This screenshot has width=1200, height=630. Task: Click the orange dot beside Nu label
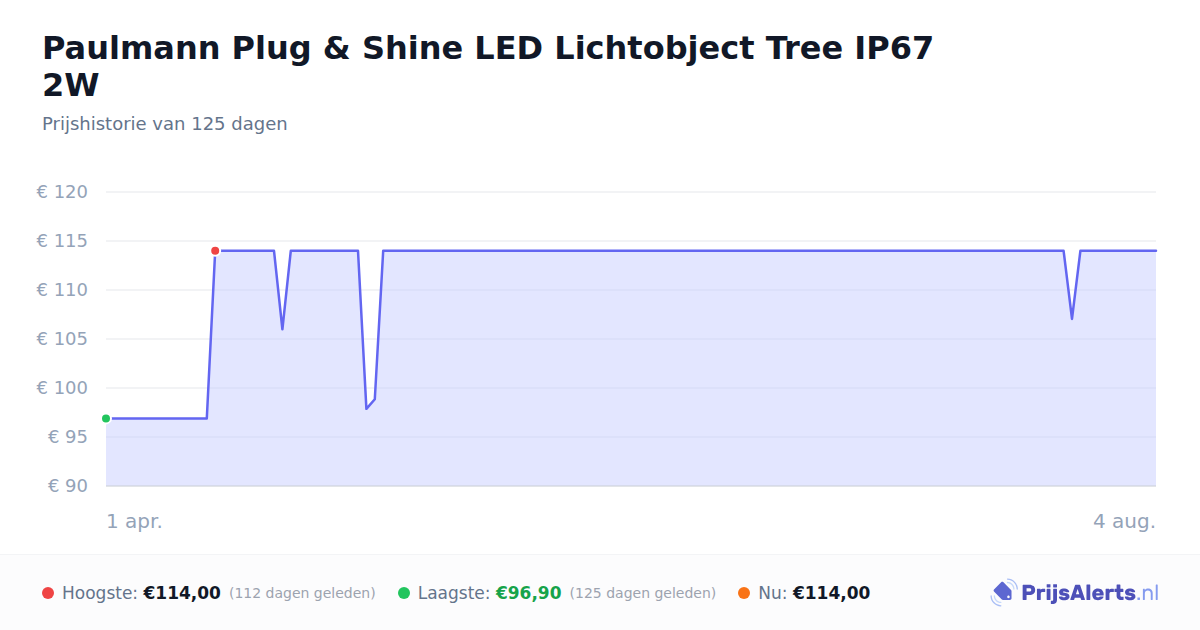pyautogui.click(x=744, y=593)
